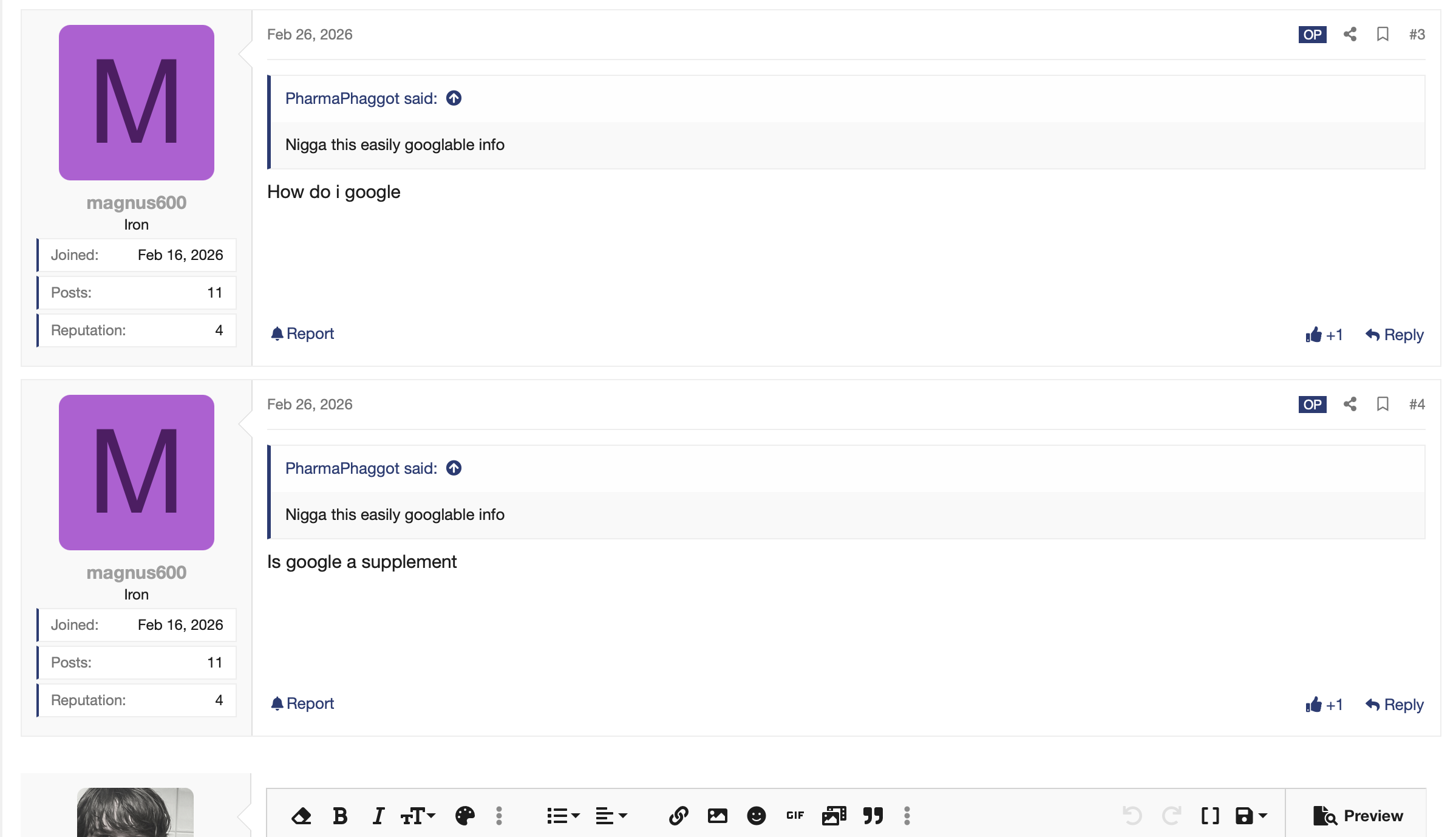Open the text alignment dropdown

pyautogui.click(x=611, y=816)
